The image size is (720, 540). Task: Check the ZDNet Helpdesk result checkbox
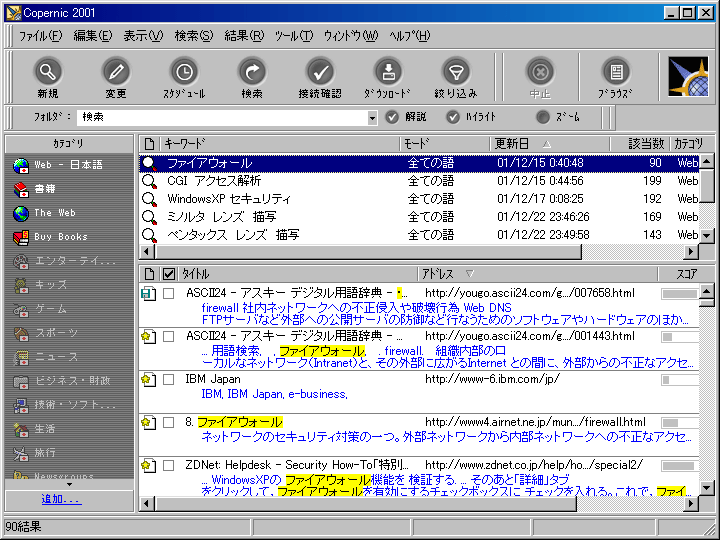[169, 466]
